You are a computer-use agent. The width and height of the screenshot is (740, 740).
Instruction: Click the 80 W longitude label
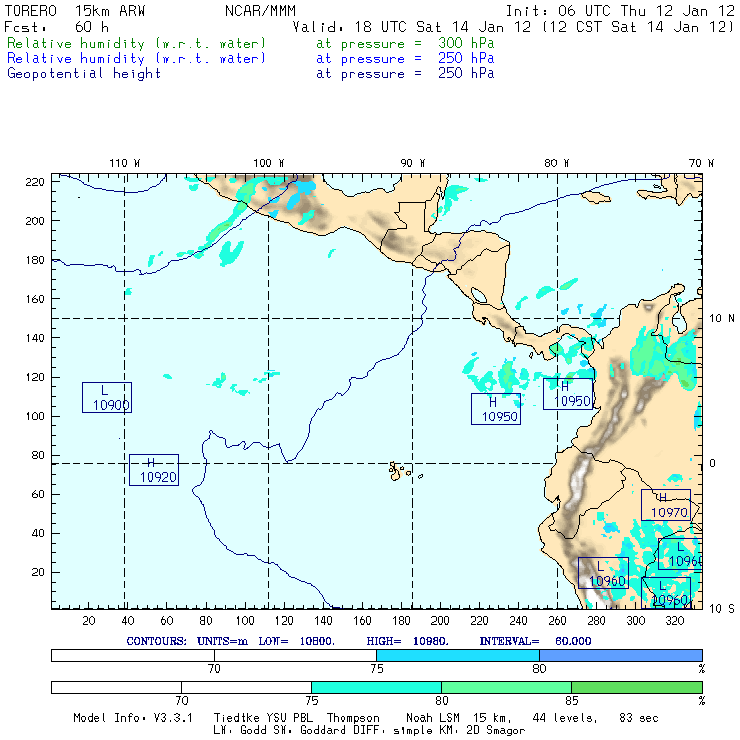pos(556,163)
